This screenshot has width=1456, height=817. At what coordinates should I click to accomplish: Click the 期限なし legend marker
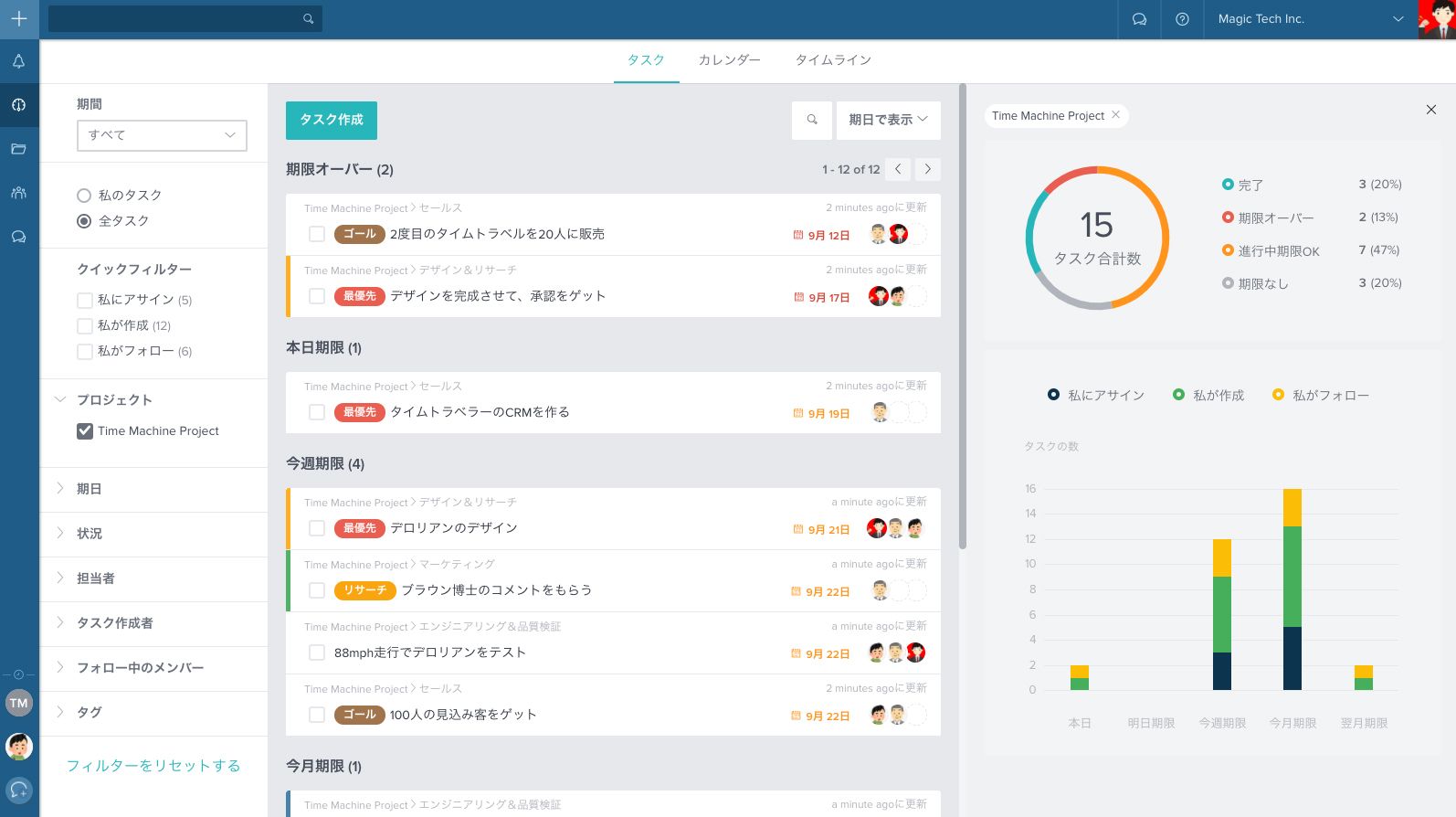(x=1228, y=283)
